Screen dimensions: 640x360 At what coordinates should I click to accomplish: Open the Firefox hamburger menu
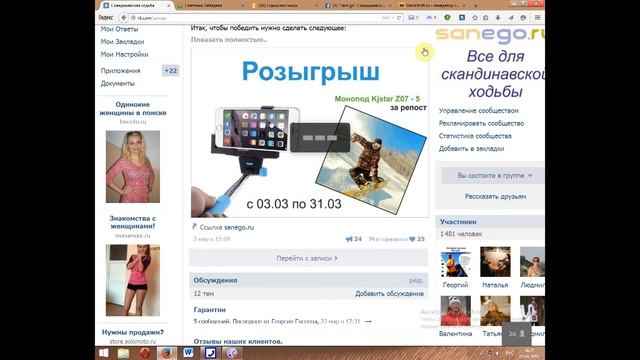click(538, 18)
